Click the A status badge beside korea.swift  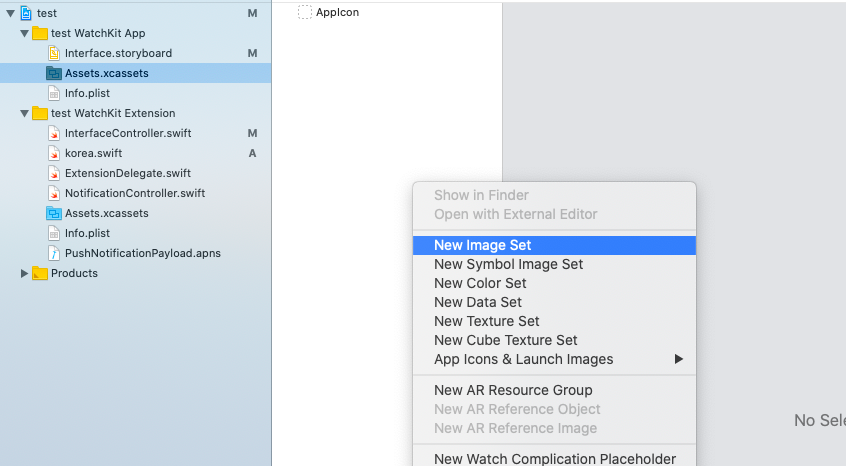252,154
